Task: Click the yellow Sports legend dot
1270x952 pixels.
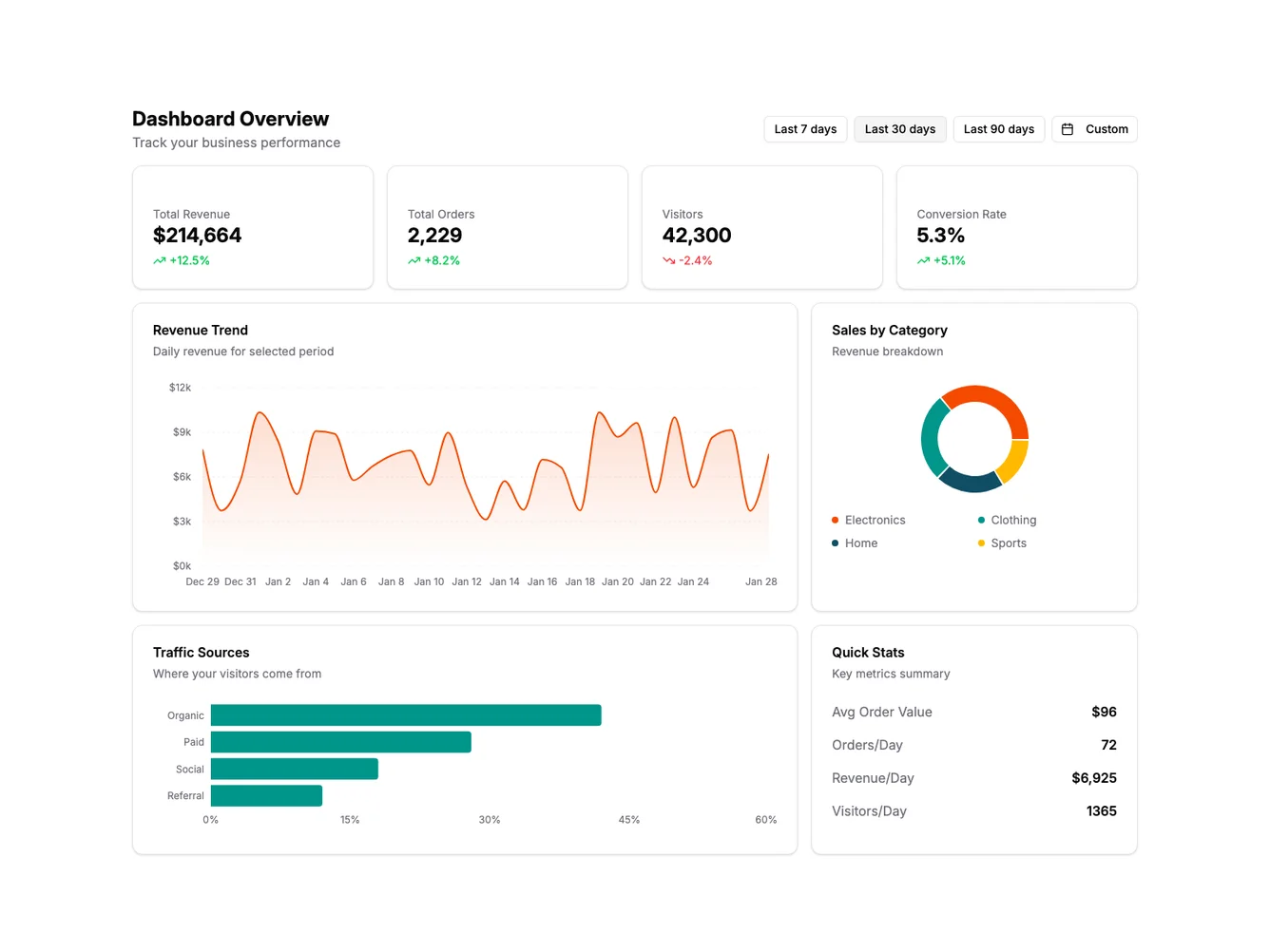Action: pyautogui.click(x=980, y=543)
